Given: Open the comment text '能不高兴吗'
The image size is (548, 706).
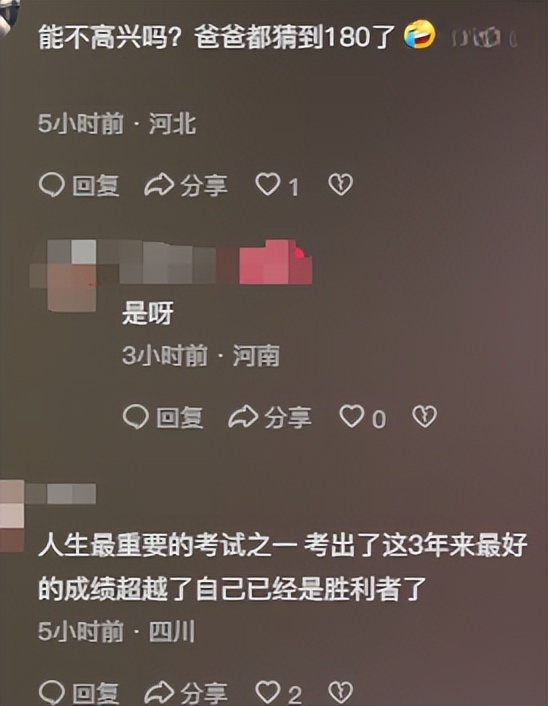Looking at the screenshot, I should [x=217, y=36].
